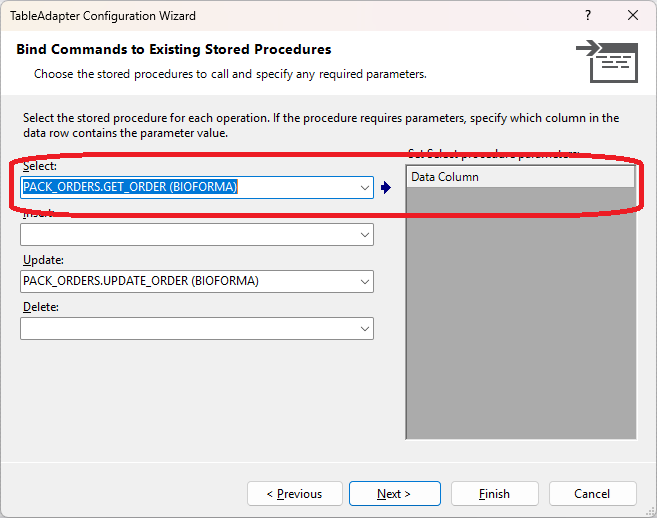Click inside the empty Insert field
The image size is (657, 518).
tap(187, 234)
